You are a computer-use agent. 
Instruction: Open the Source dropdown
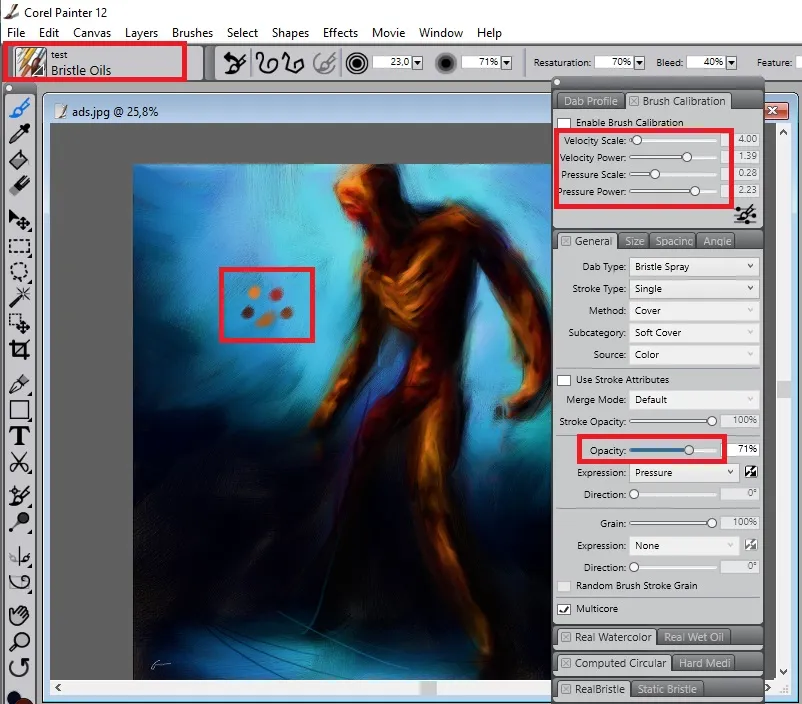[x=694, y=355]
